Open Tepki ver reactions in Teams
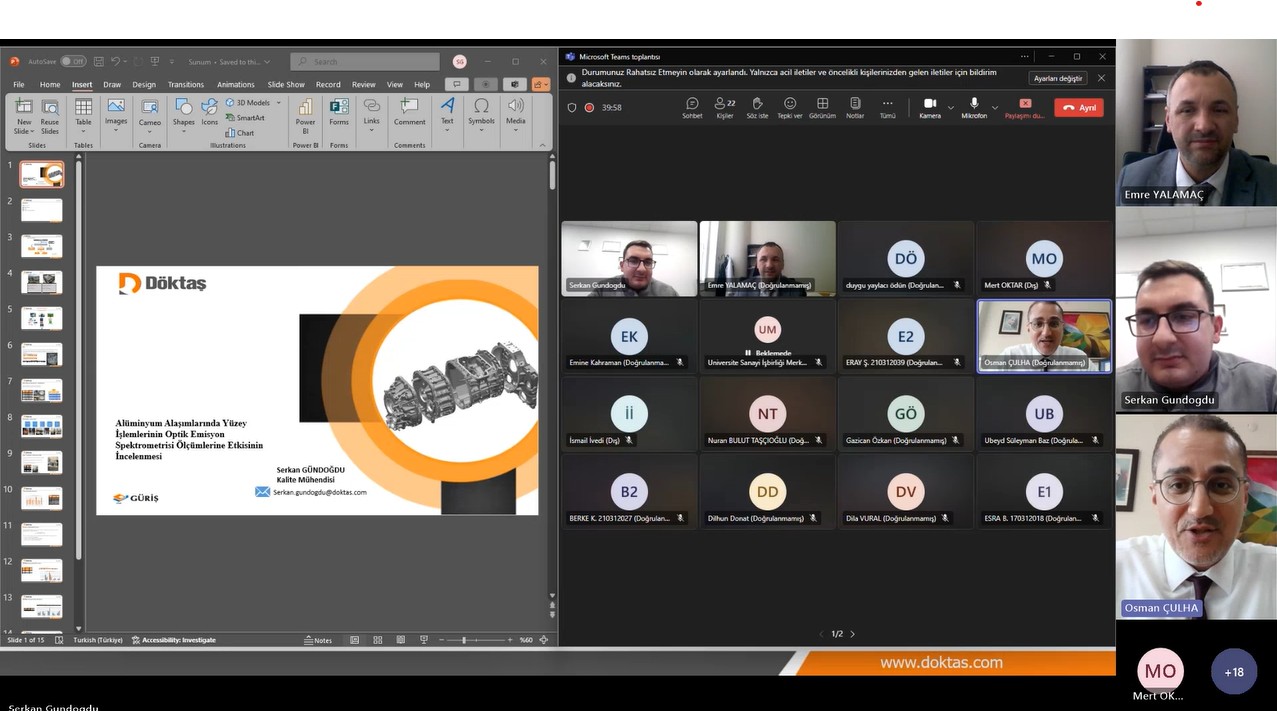The image size is (1277, 711). [790, 107]
